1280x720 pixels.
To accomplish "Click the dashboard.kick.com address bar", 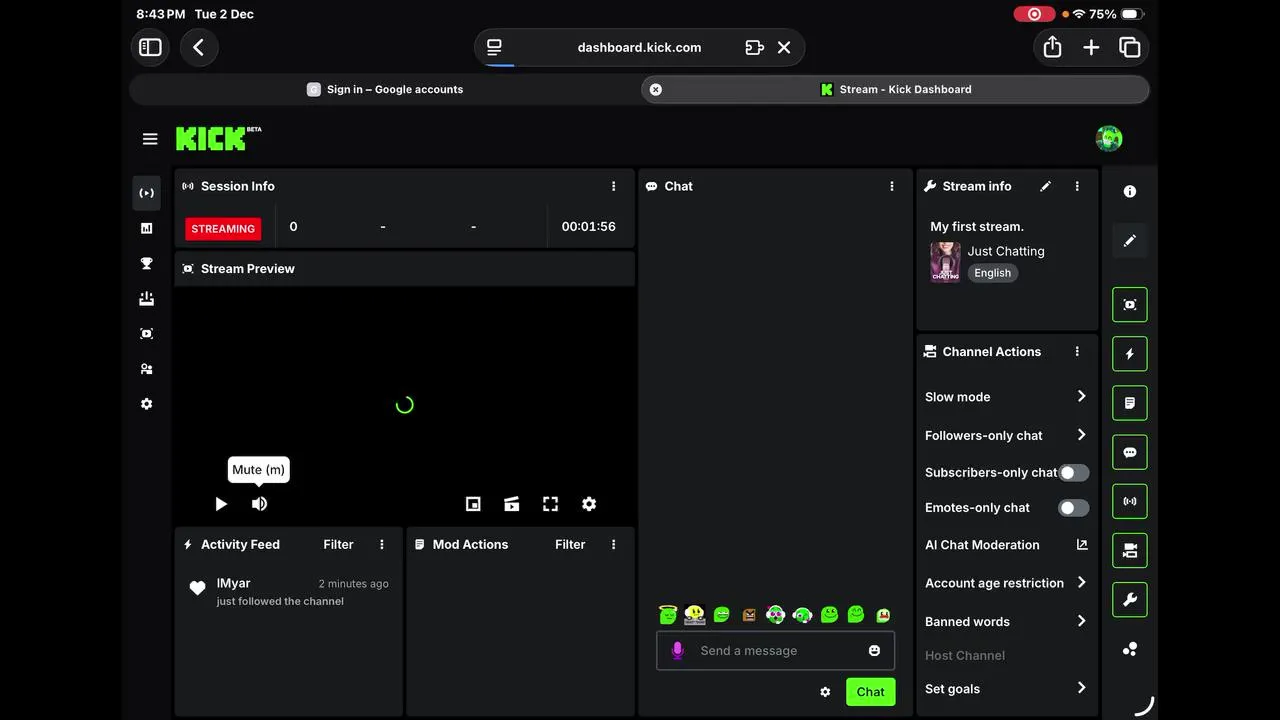I will pos(639,47).
